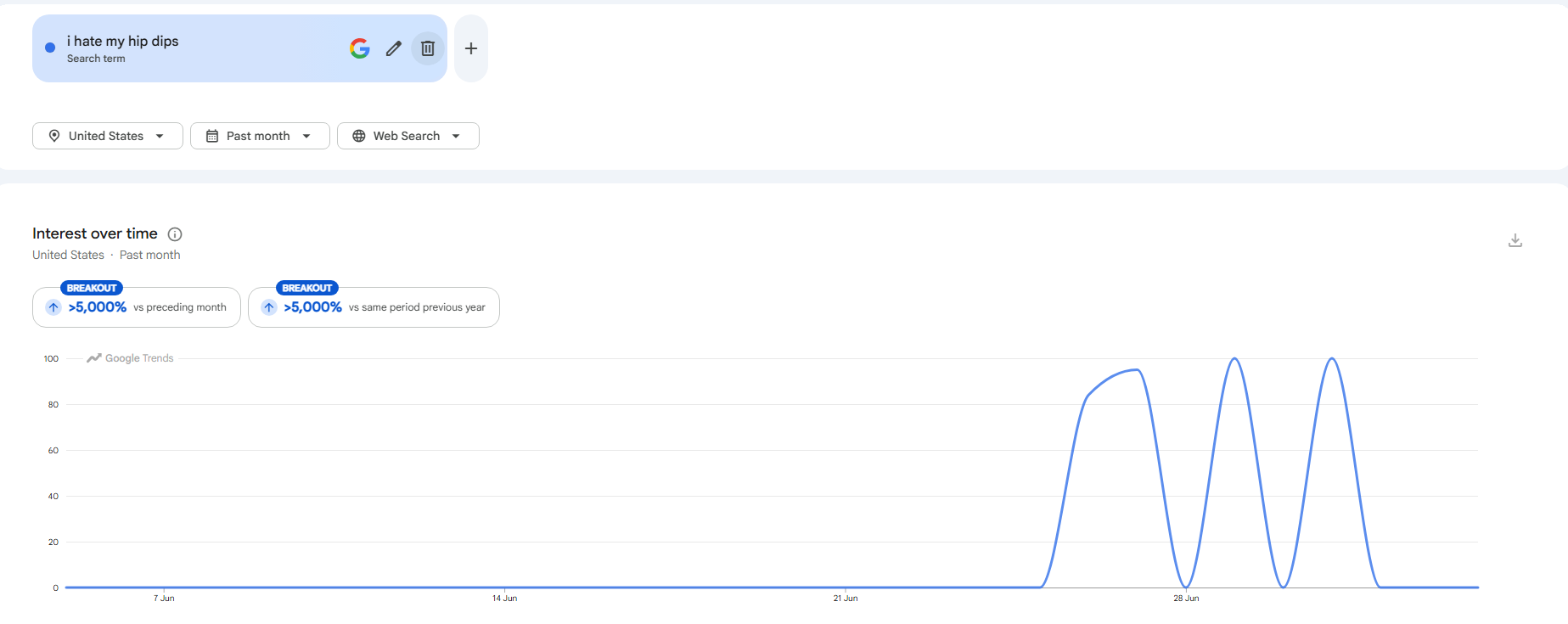The height and width of the screenshot is (624, 1568).
Task: Click the calendar icon in Past month filter
Action: (x=212, y=136)
